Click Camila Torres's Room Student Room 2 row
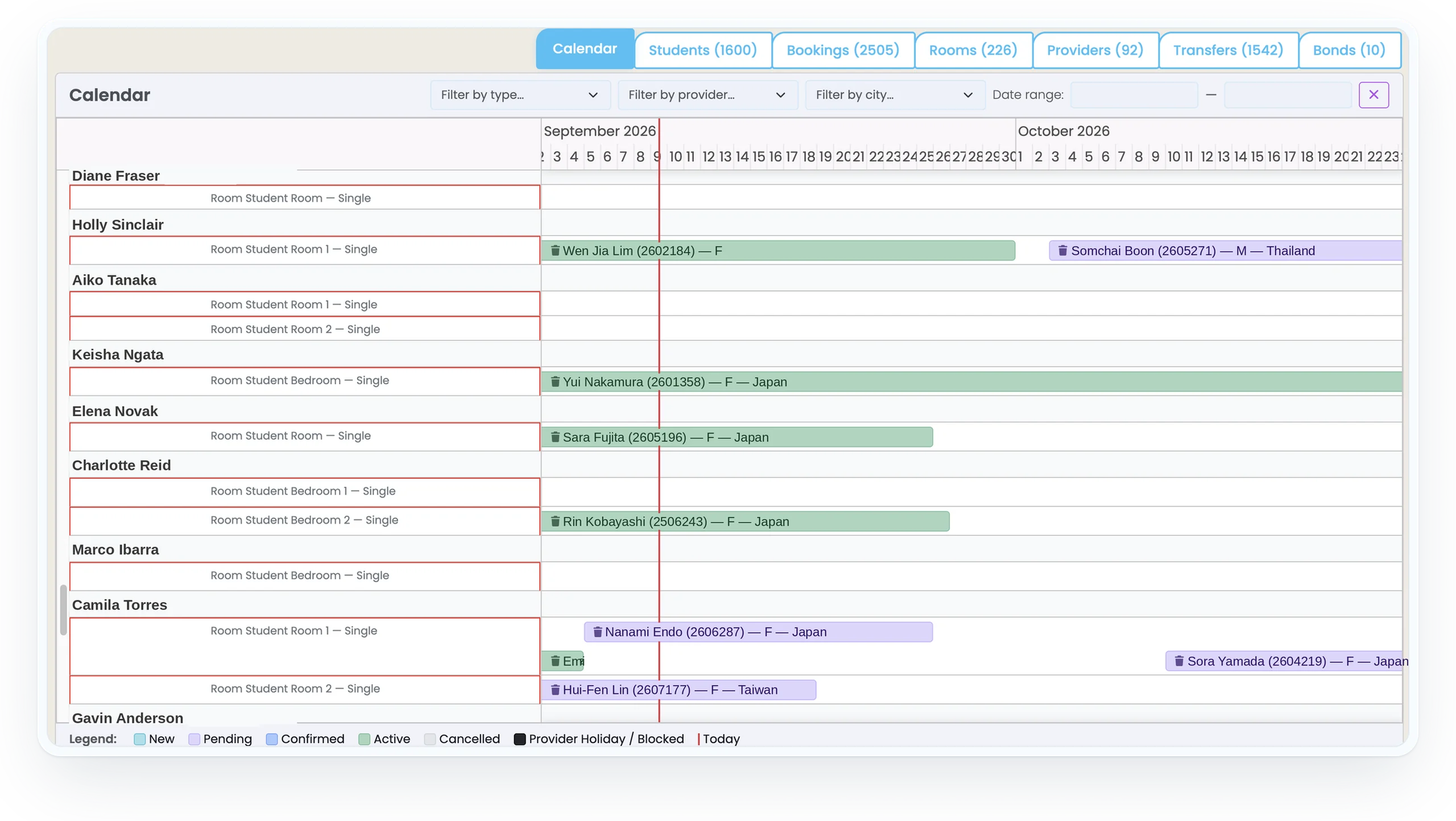The image size is (1456, 821). tap(304, 689)
